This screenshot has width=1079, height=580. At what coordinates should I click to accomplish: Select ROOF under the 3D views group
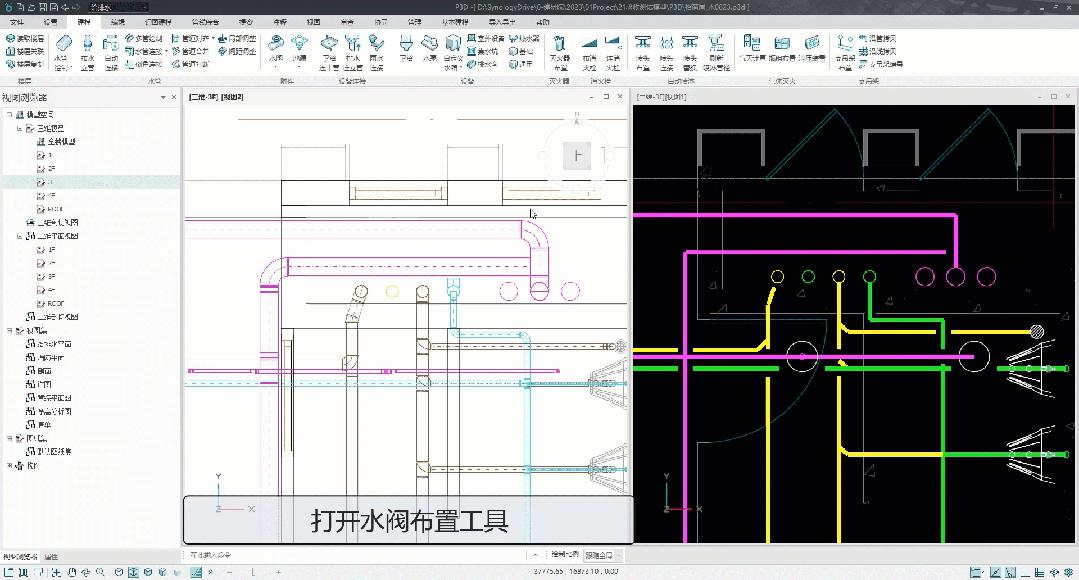pyautogui.click(x=55, y=209)
